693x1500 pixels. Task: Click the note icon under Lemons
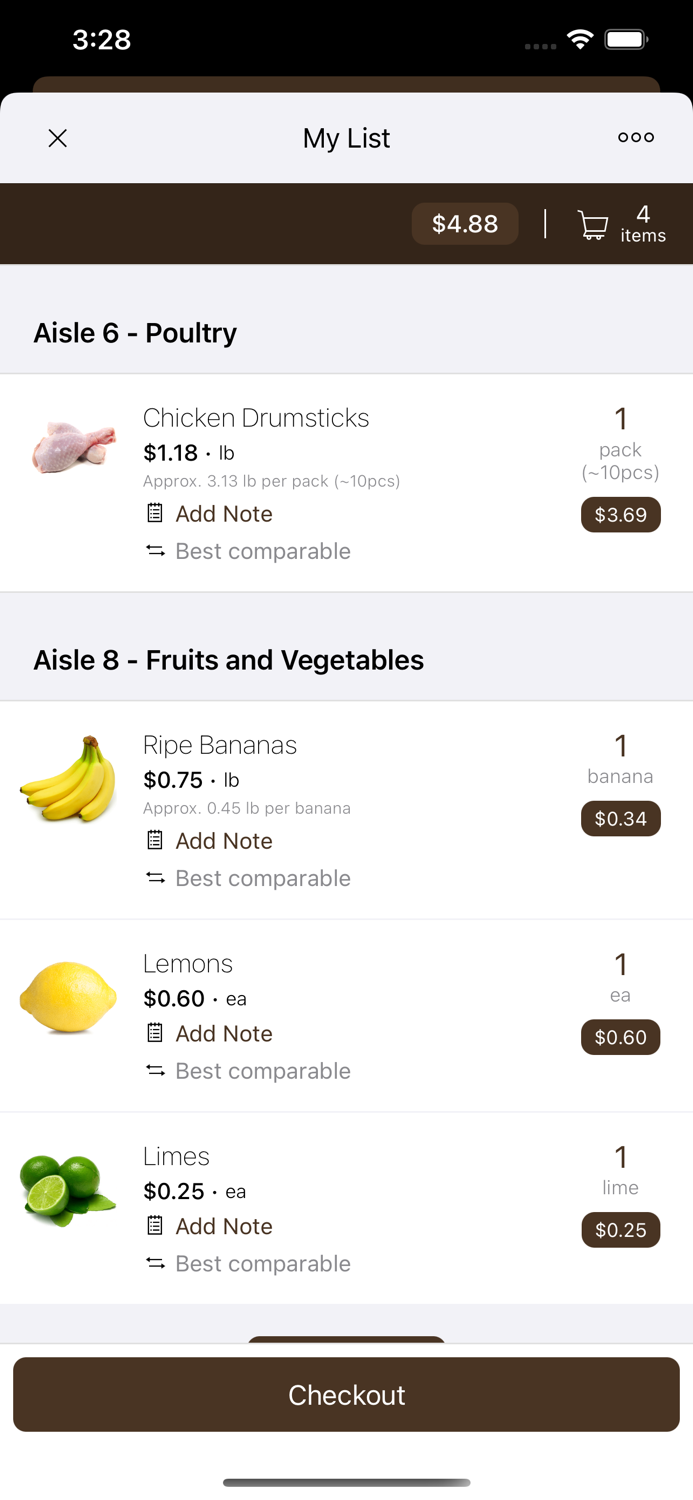pos(155,1033)
